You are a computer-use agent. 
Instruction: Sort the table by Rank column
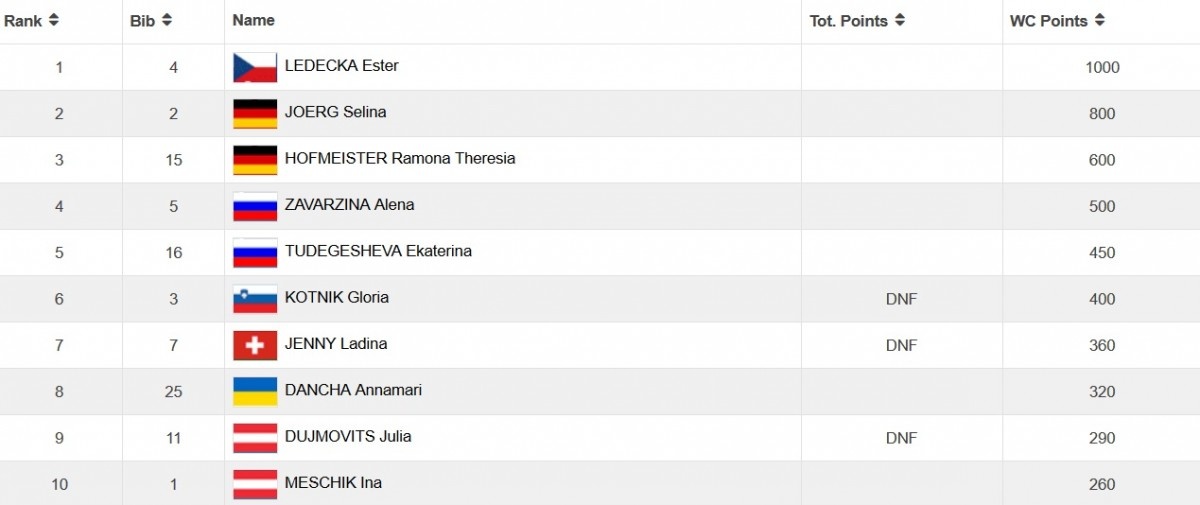pyautogui.click(x=54, y=20)
